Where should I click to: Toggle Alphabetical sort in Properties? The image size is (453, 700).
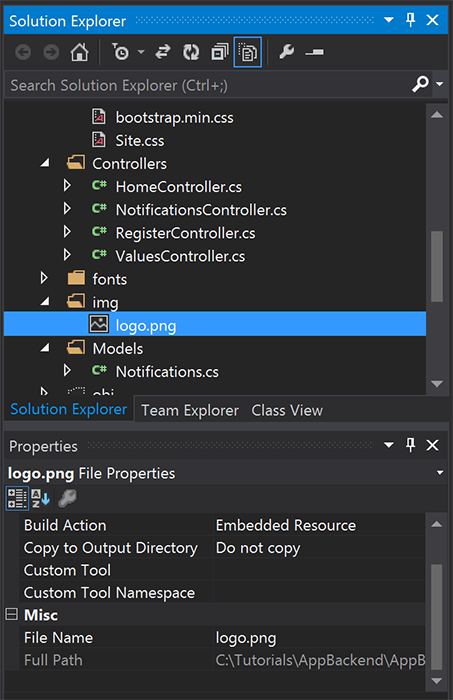[40, 498]
